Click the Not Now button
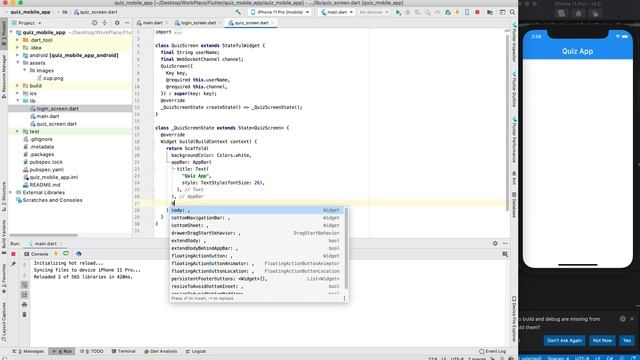Screen dimensions: 640x360 [602, 340]
